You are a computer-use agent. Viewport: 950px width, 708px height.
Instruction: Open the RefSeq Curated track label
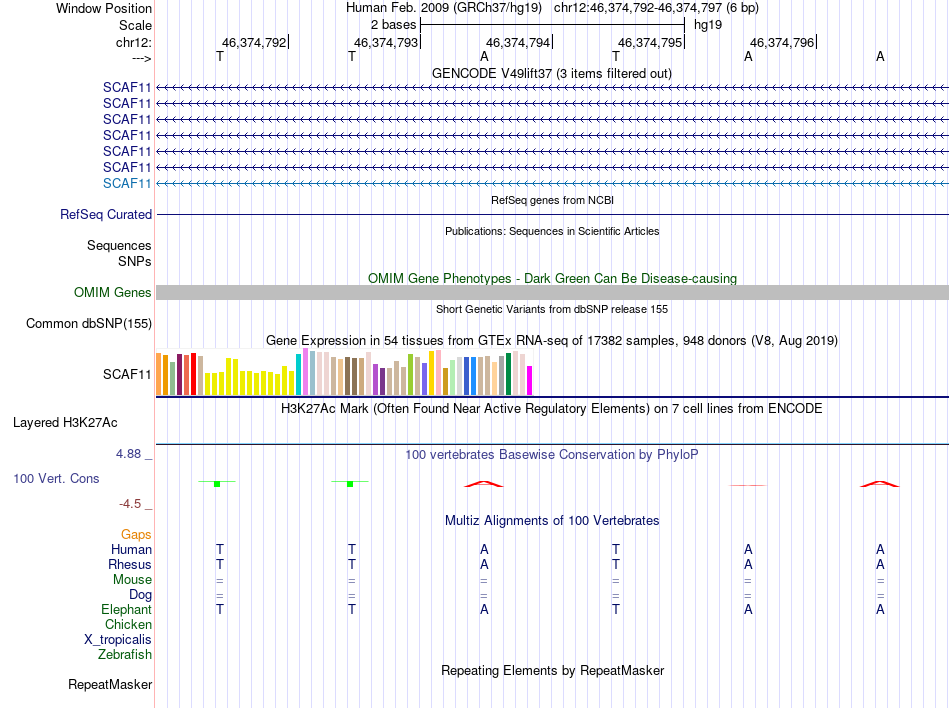(x=106, y=214)
